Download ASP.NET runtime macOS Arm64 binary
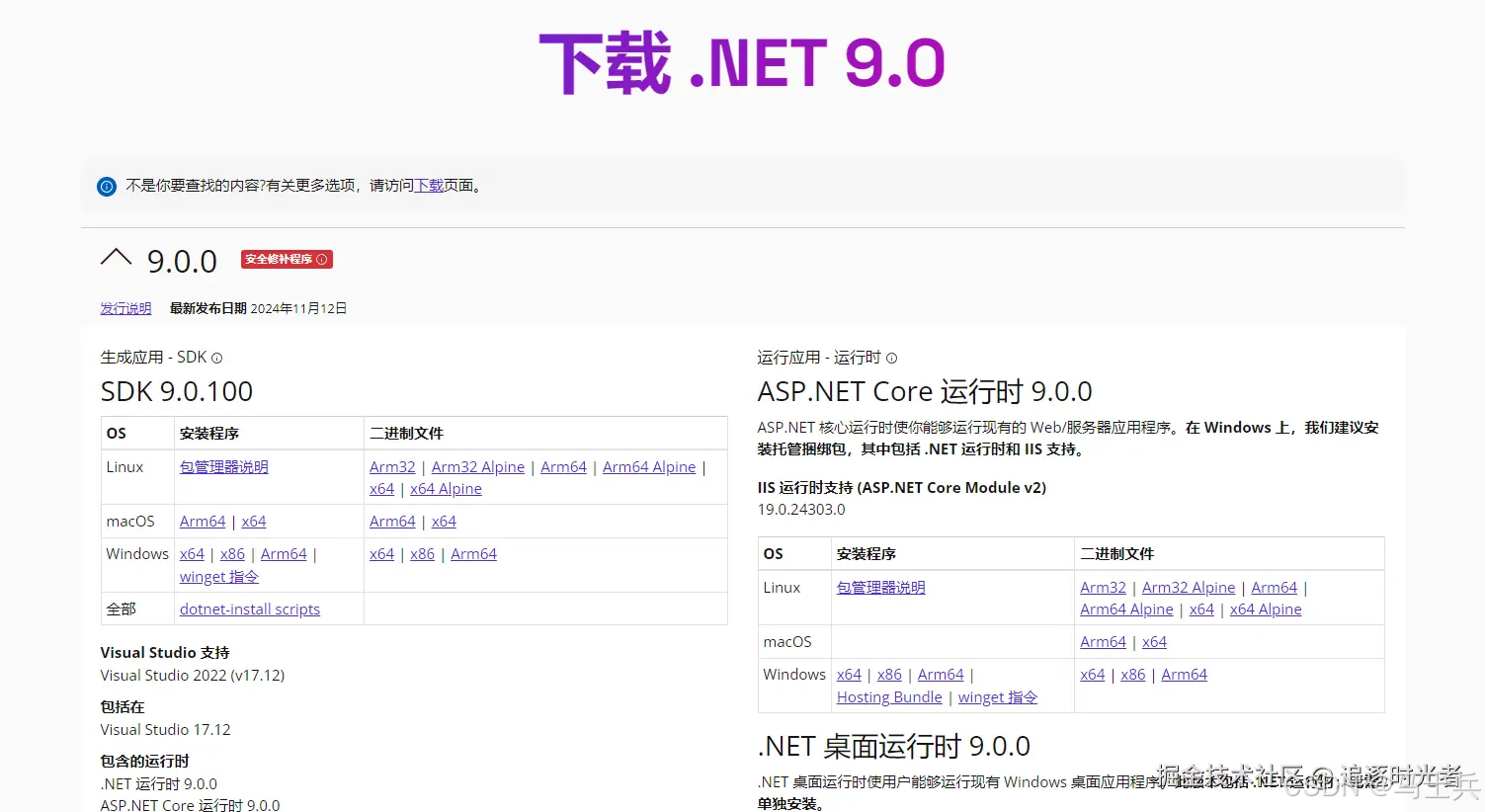Screen dimensions: 1485x812 [1103, 641]
